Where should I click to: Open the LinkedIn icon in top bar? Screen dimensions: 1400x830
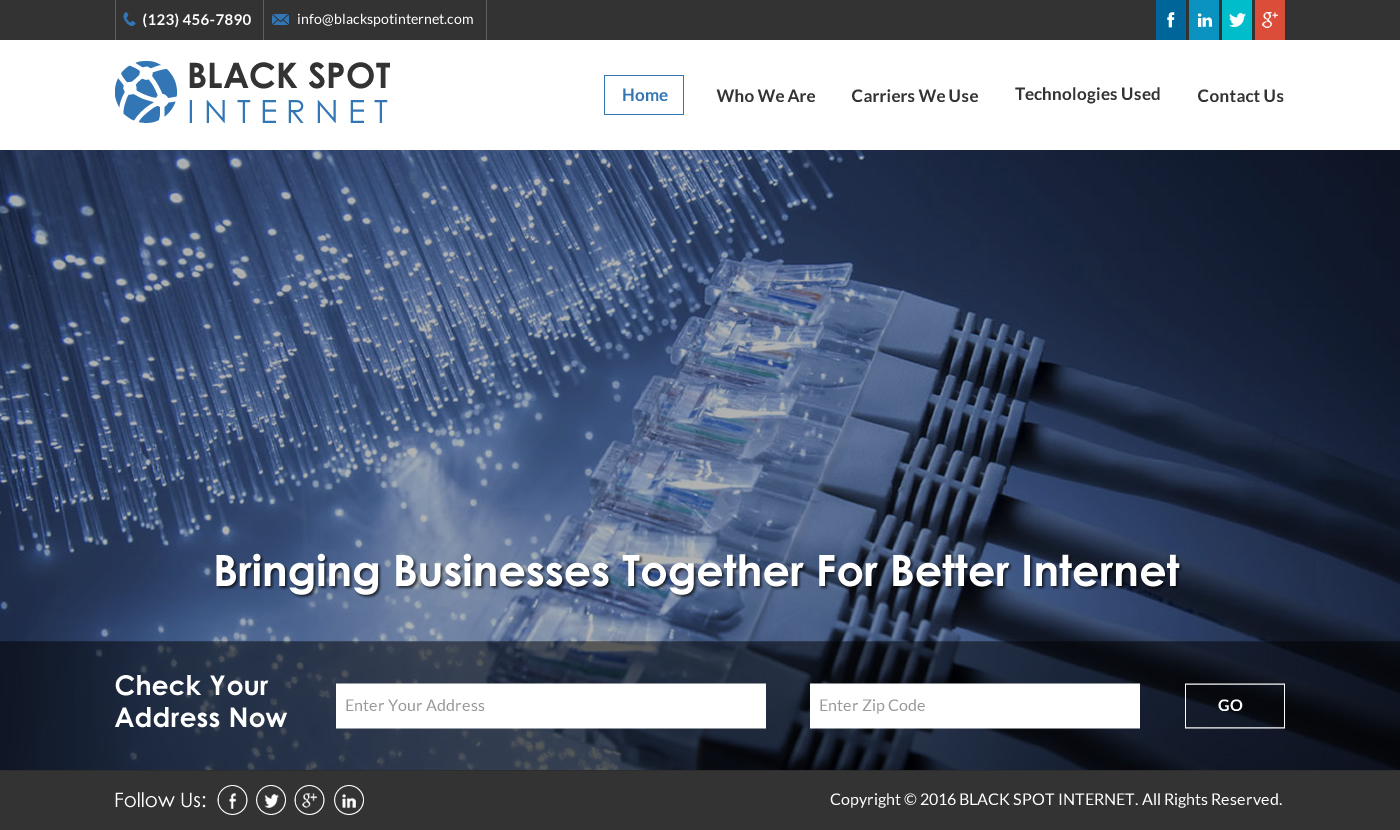pos(1204,20)
